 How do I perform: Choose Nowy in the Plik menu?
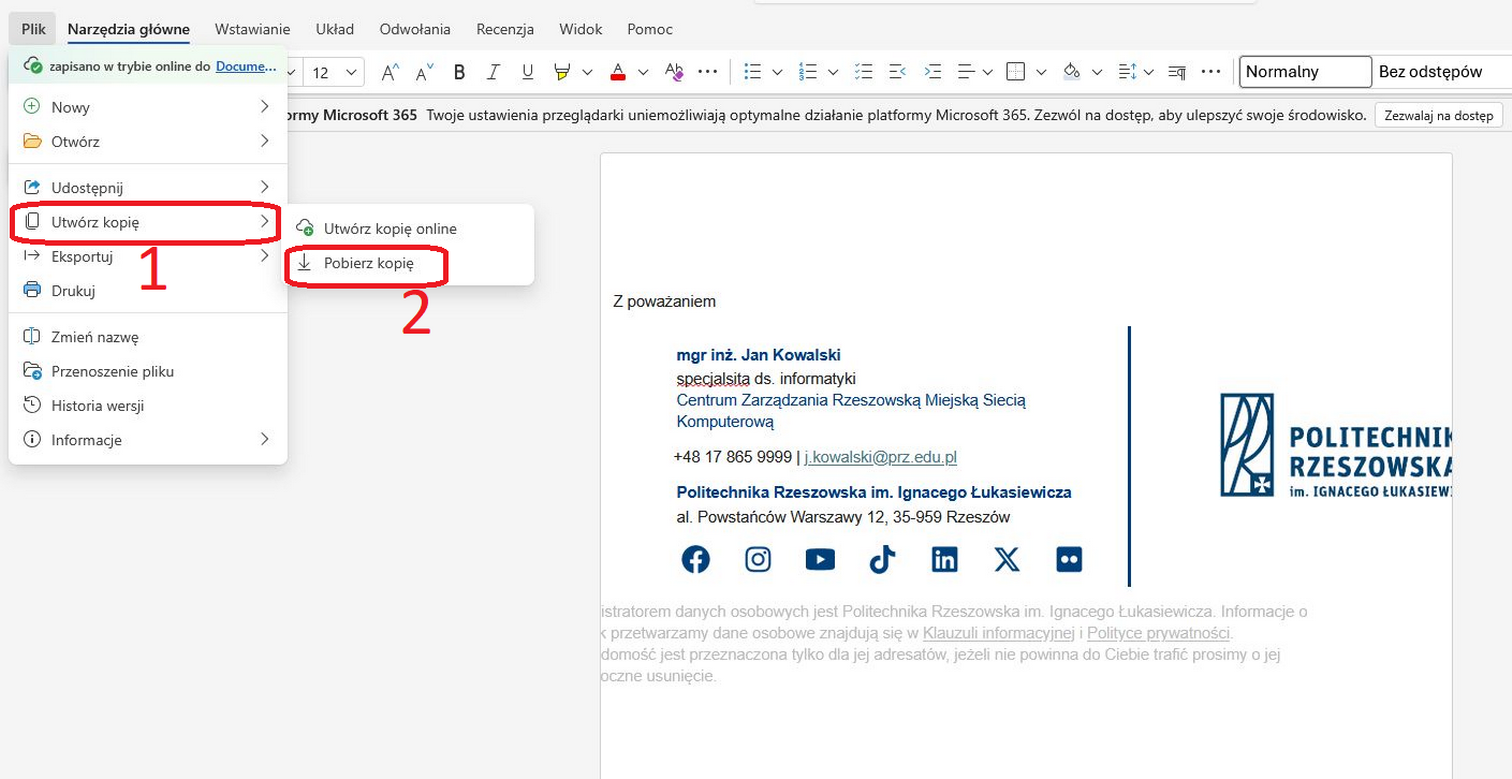[148, 107]
